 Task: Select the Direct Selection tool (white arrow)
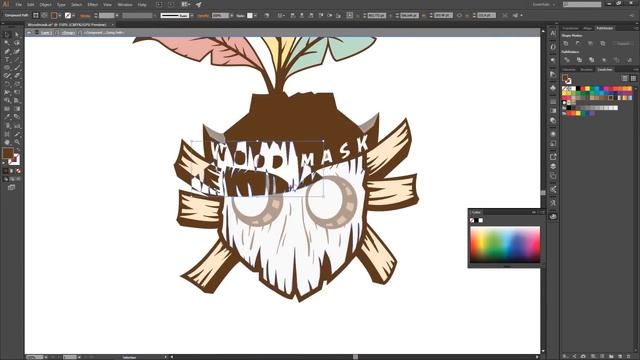17,35
